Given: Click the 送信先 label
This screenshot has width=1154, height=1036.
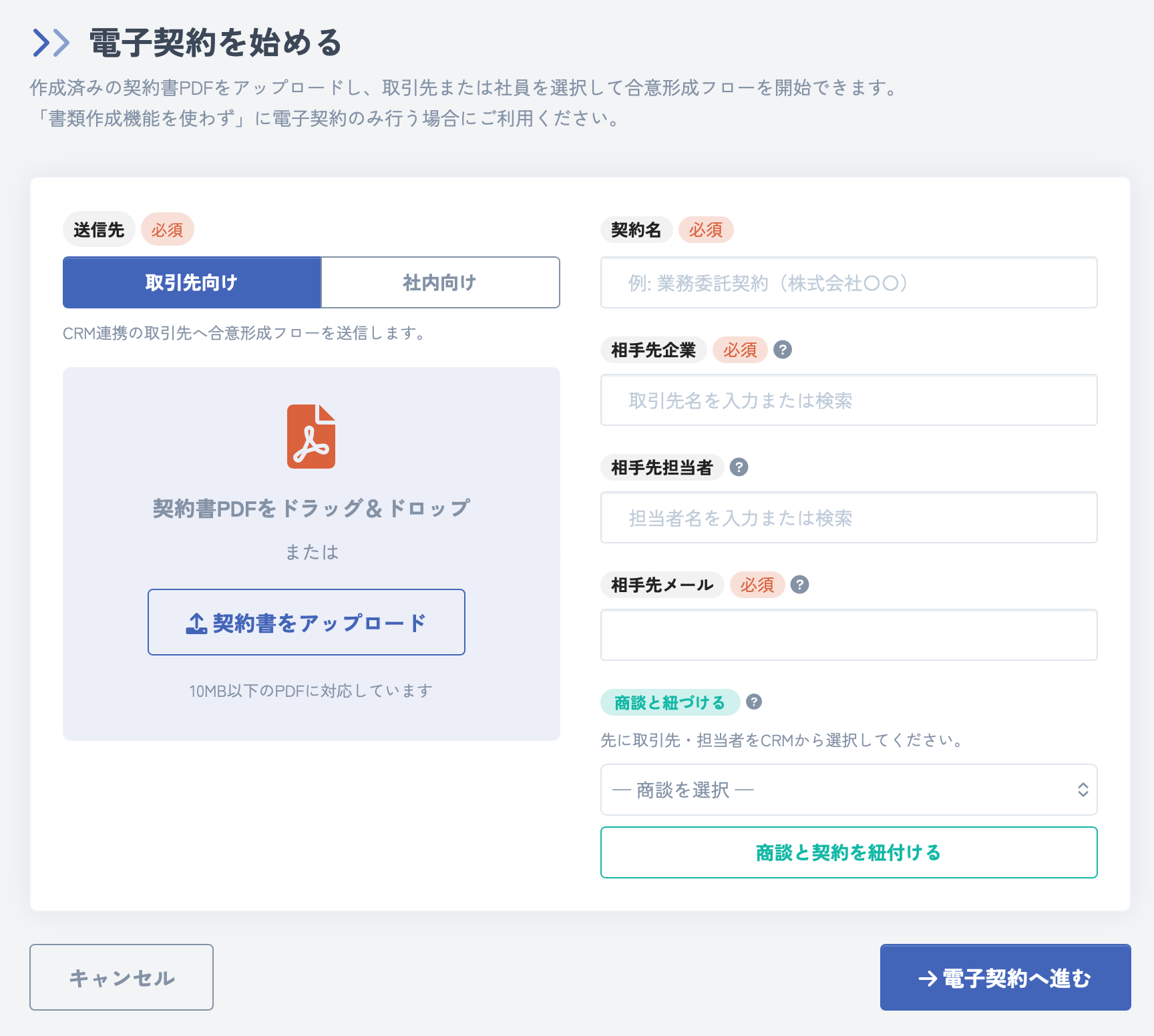Looking at the screenshot, I should click(x=99, y=230).
